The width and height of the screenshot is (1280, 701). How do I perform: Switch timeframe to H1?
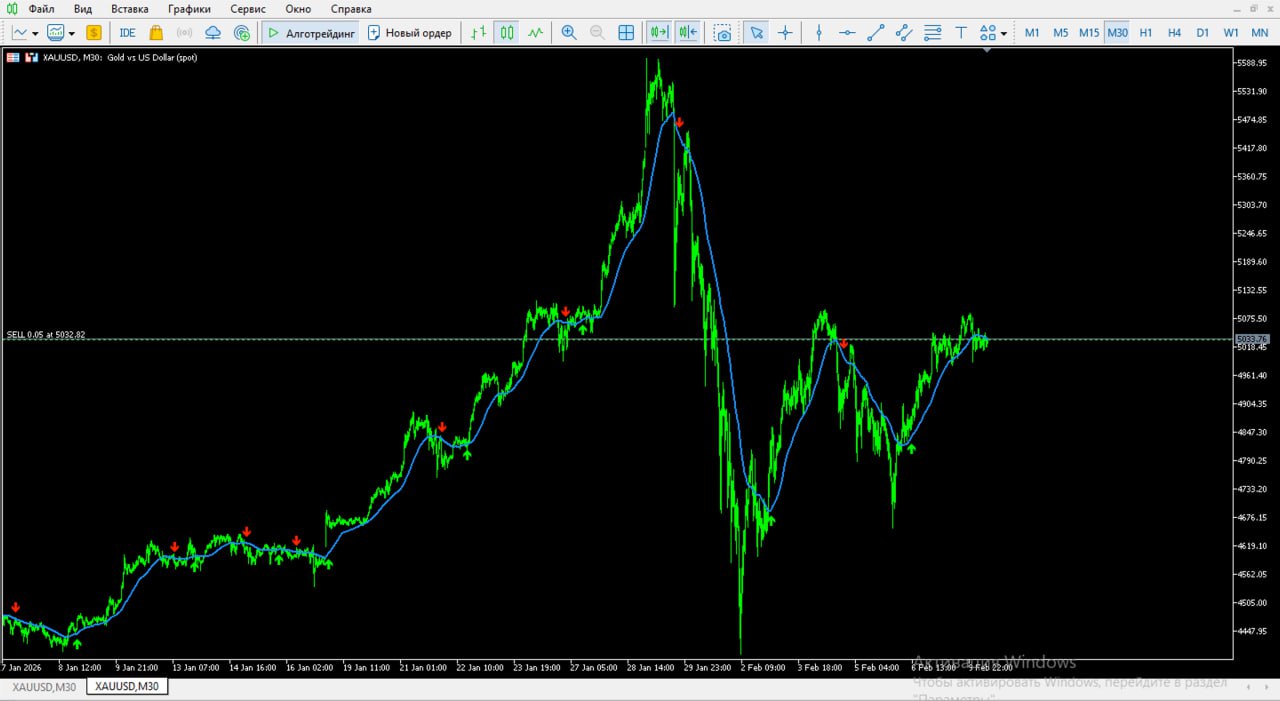point(1146,32)
